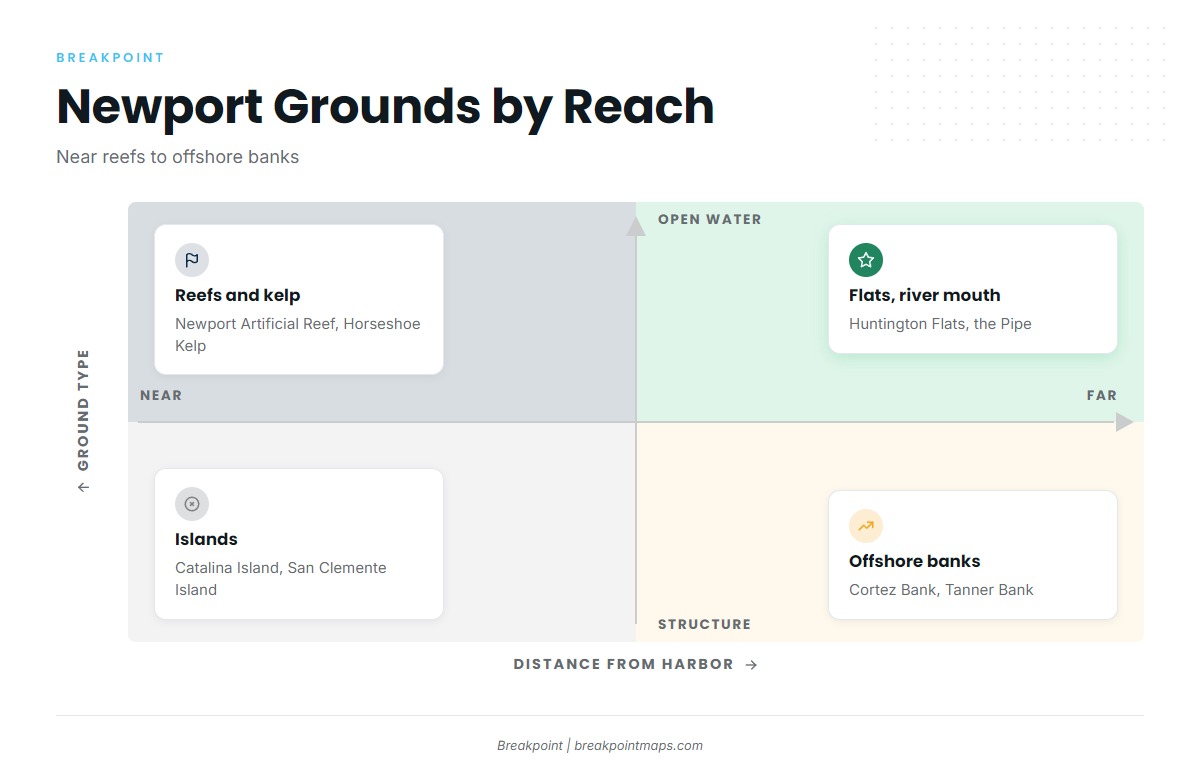Click the FAR axis label

(x=1102, y=396)
